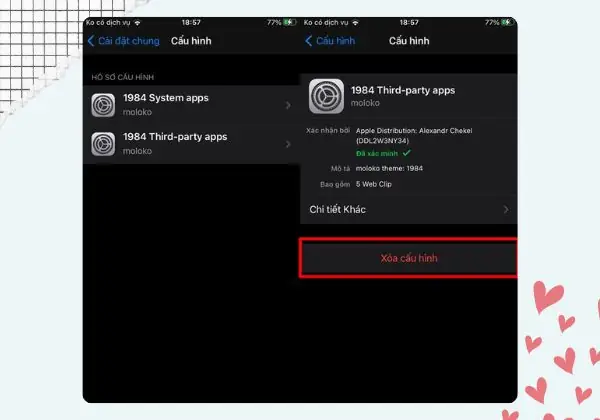Click gear icon of 1984 Third-party apps row
This screenshot has width=600, height=420.
[x=103, y=144]
